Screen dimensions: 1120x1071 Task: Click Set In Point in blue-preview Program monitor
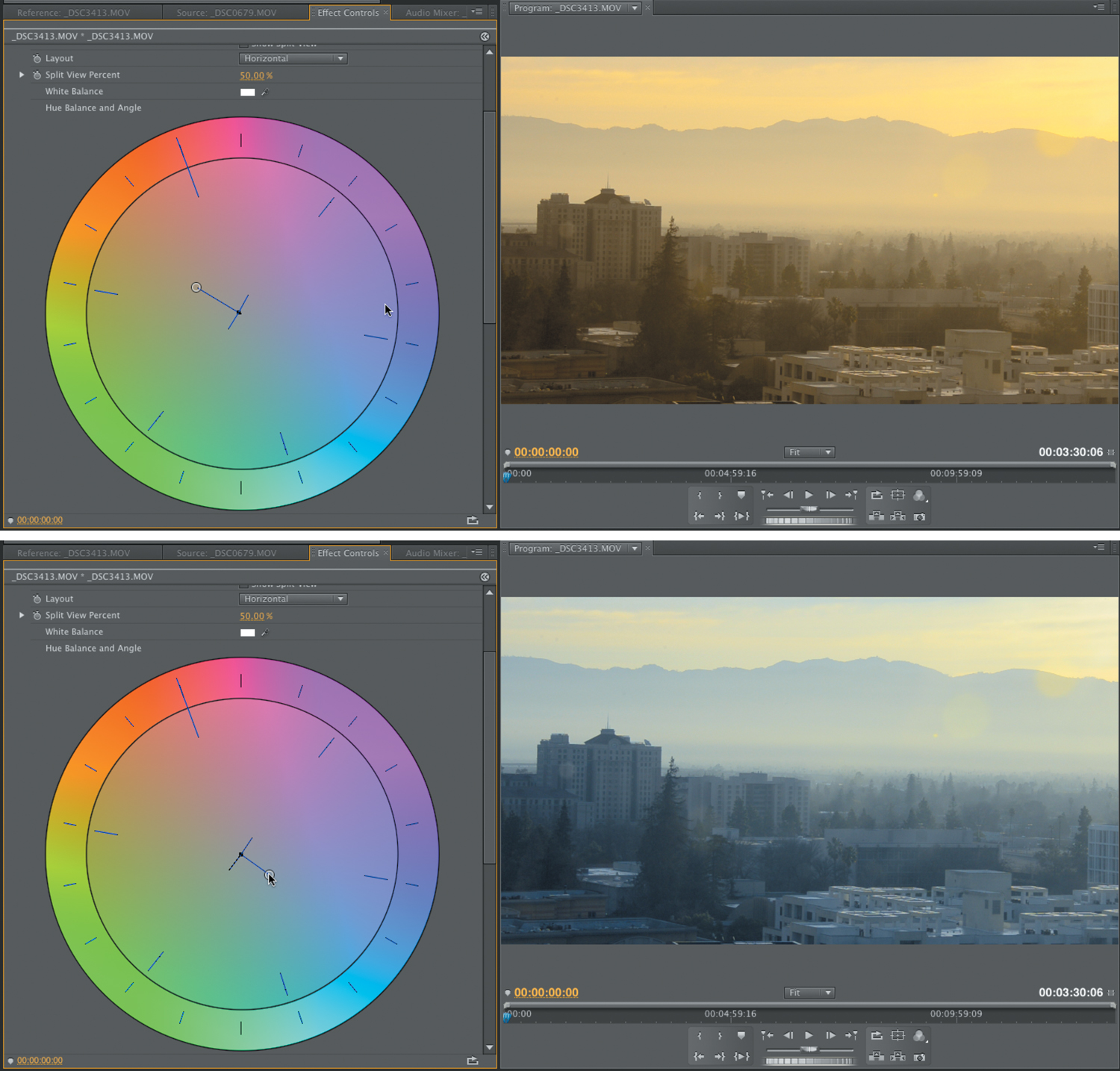(700, 1036)
